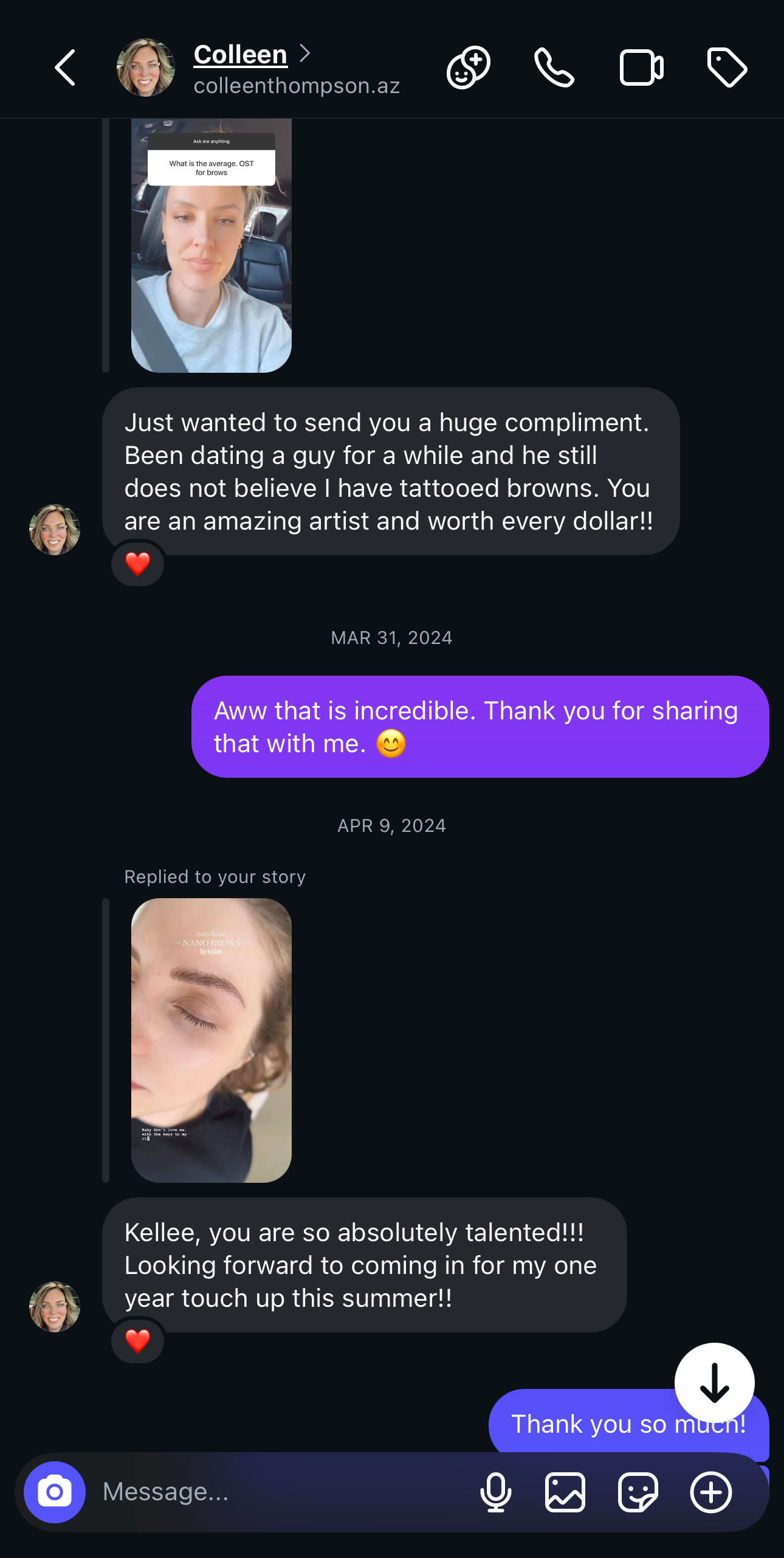Record a voice message with microphone

click(x=496, y=1492)
